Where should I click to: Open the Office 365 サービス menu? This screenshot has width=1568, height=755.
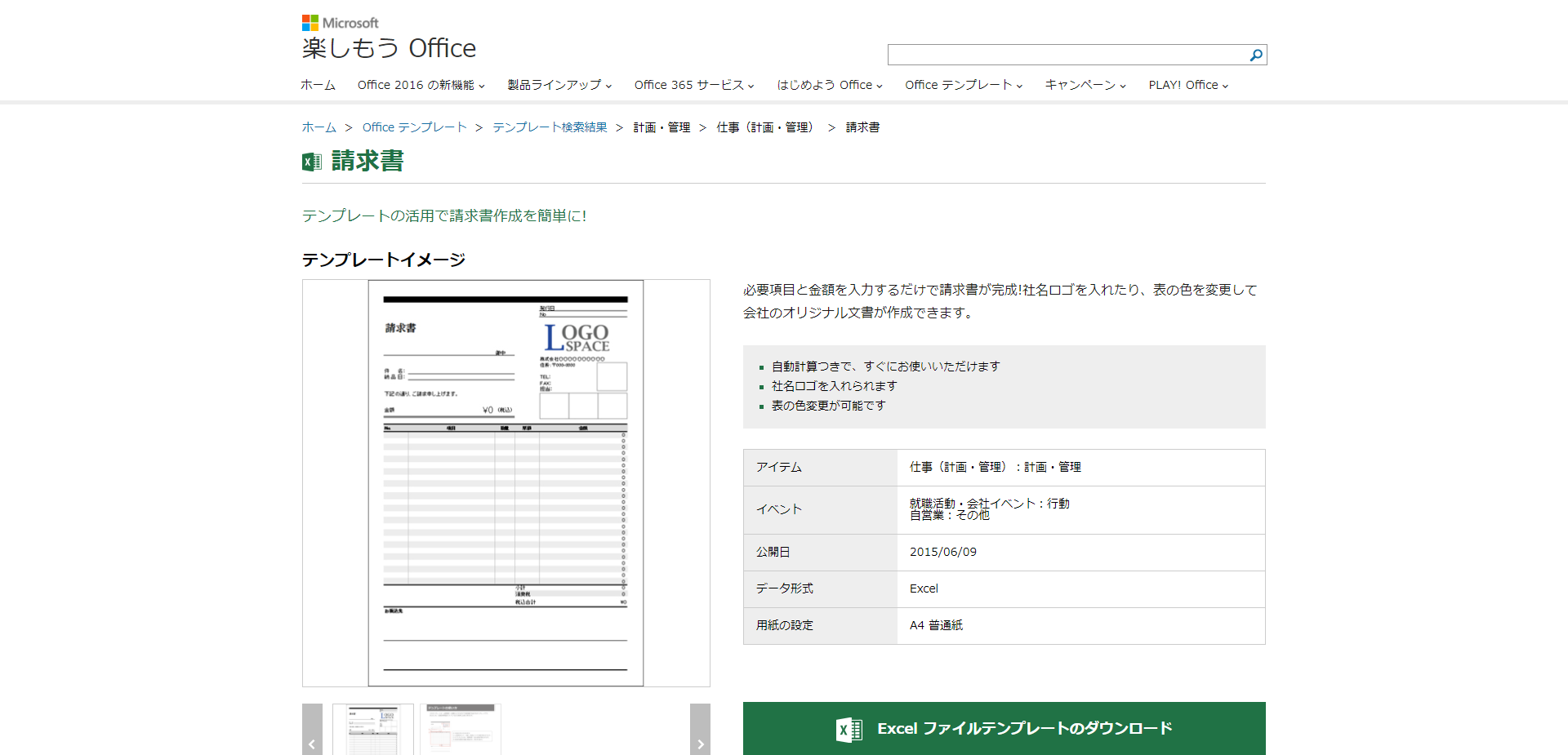tap(690, 84)
